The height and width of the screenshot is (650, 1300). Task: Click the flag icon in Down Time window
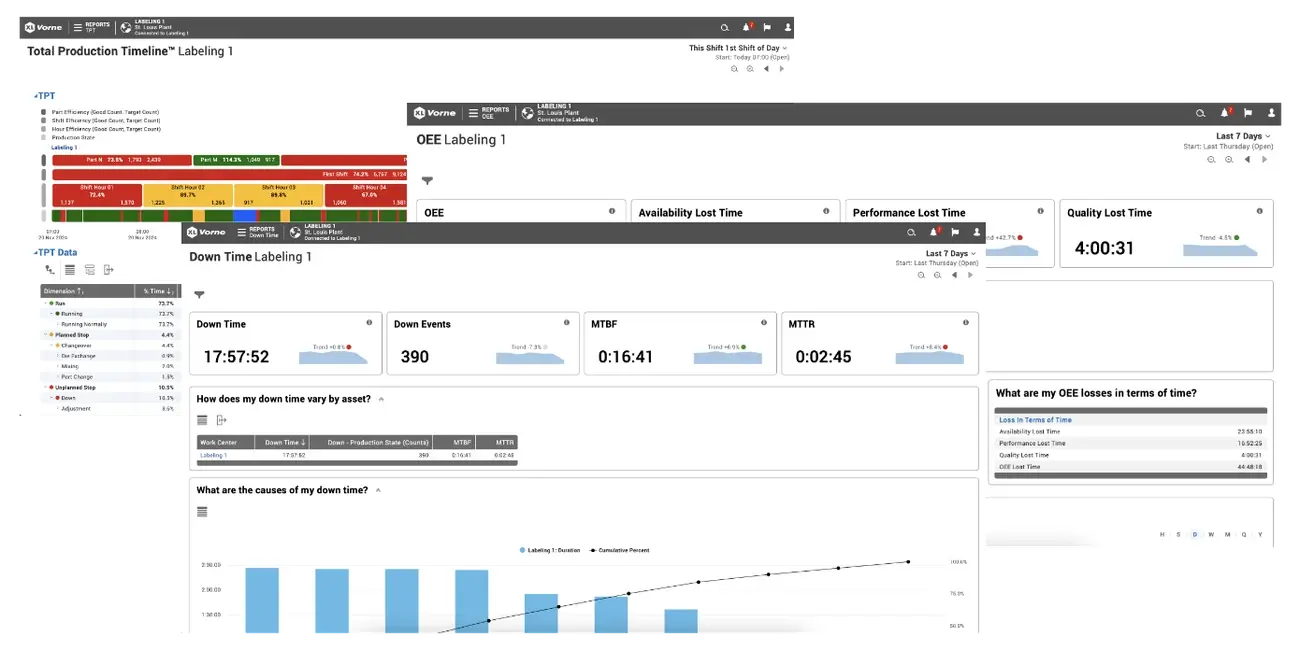(x=956, y=232)
